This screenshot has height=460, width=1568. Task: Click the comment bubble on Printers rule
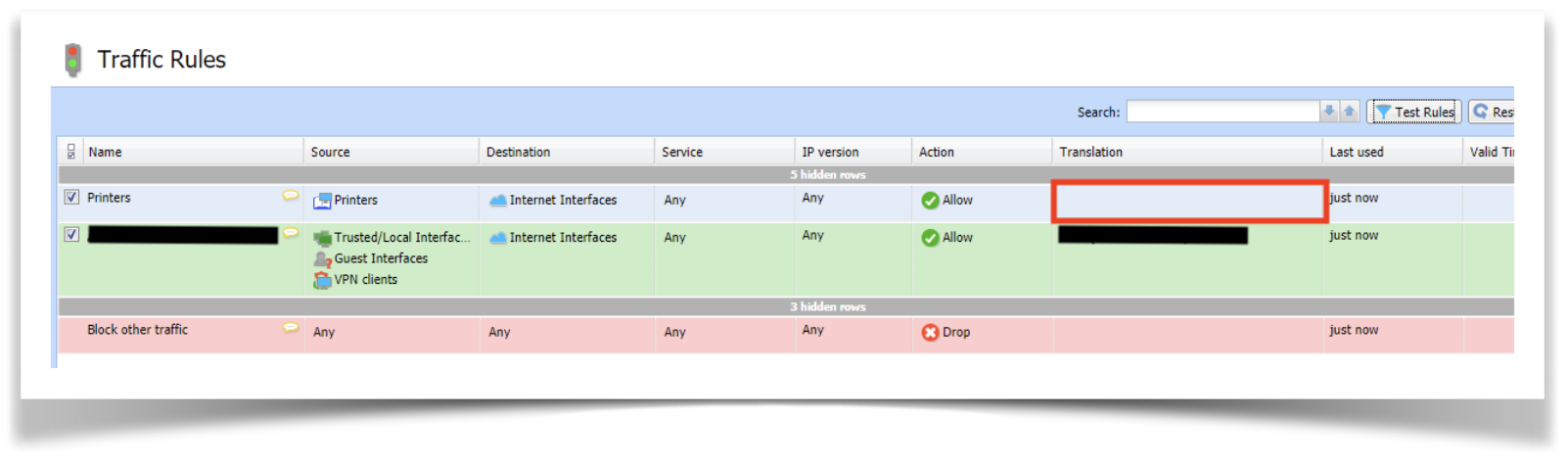pyautogui.click(x=291, y=196)
